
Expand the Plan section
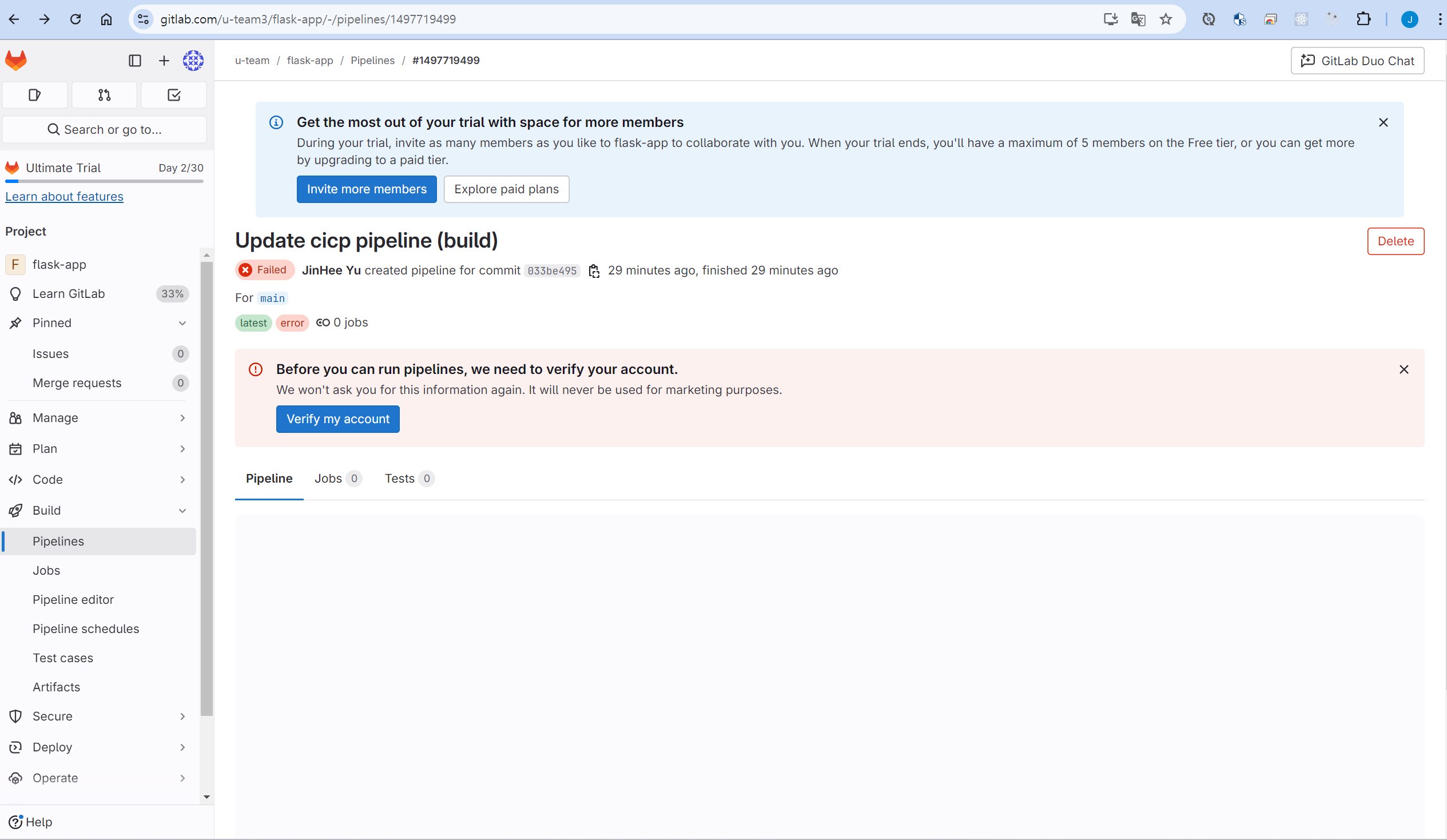click(98, 449)
